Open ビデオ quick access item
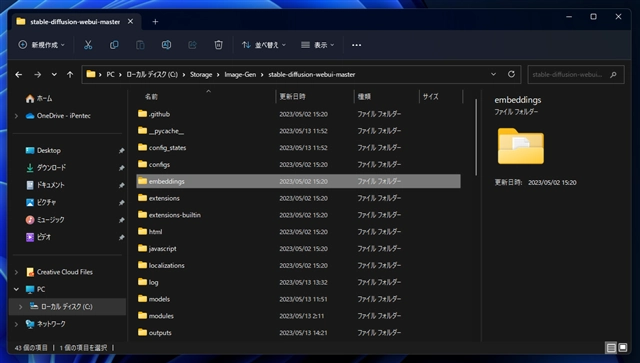The height and width of the screenshot is (363, 640). click(38, 237)
